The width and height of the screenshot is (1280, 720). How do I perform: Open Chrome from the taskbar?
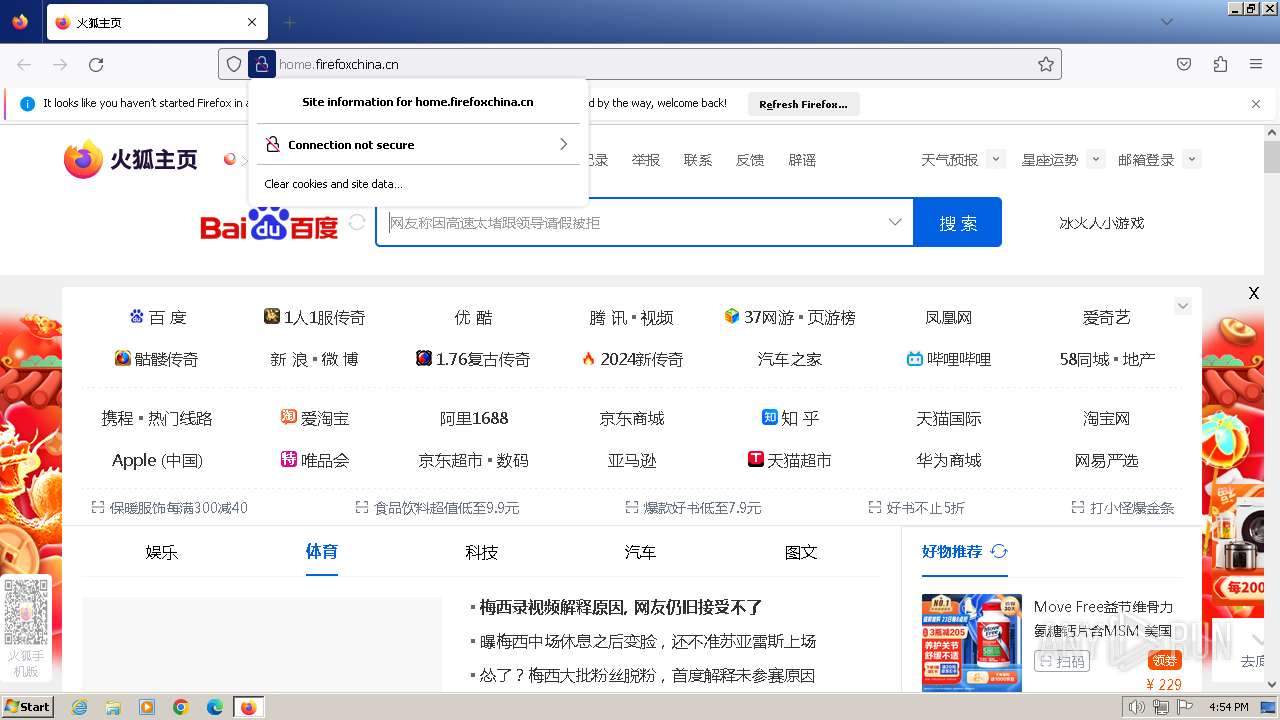181,707
